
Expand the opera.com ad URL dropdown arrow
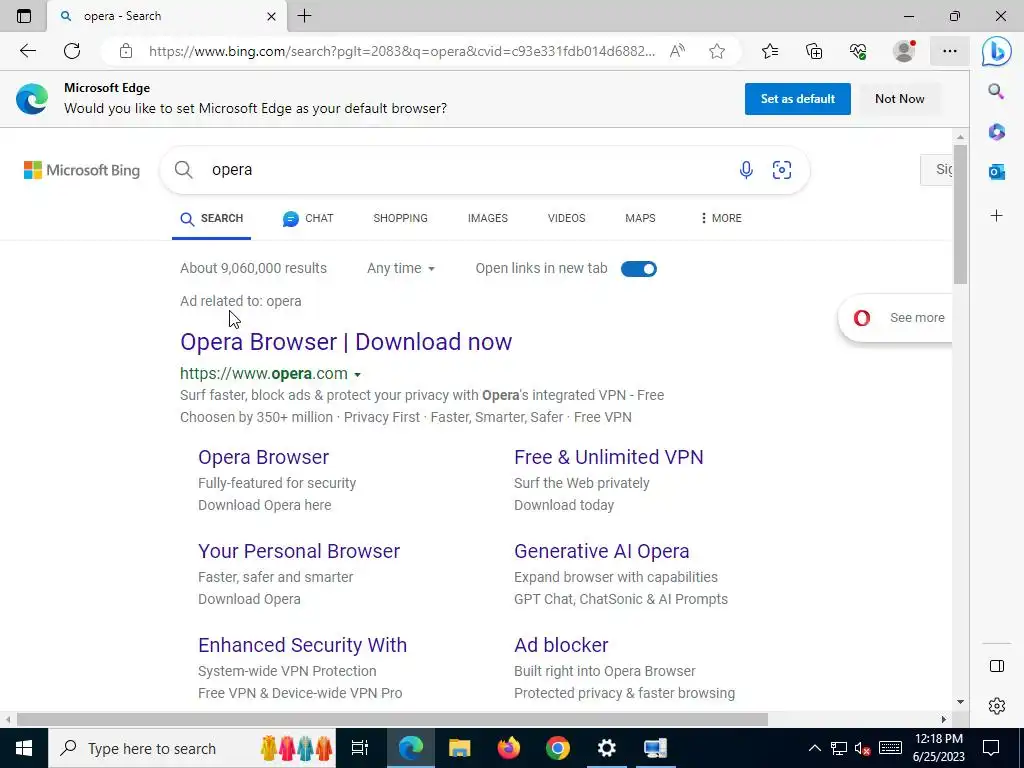pyautogui.click(x=357, y=375)
